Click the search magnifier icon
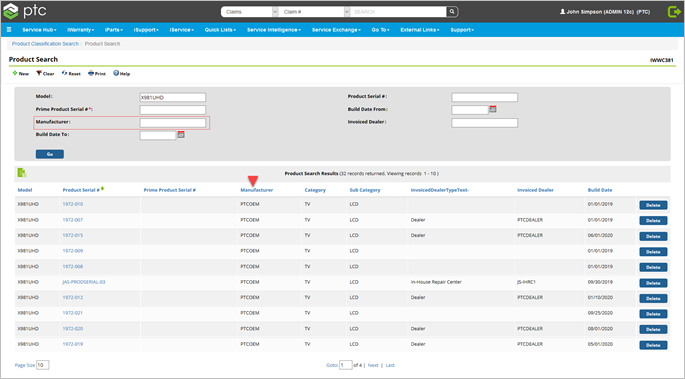This screenshot has width=685, height=379. click(452, 12)
